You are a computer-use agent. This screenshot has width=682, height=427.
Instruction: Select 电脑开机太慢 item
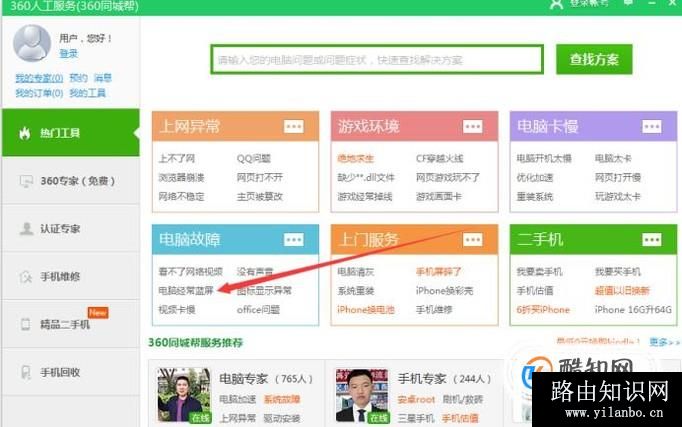pos(544,158)
